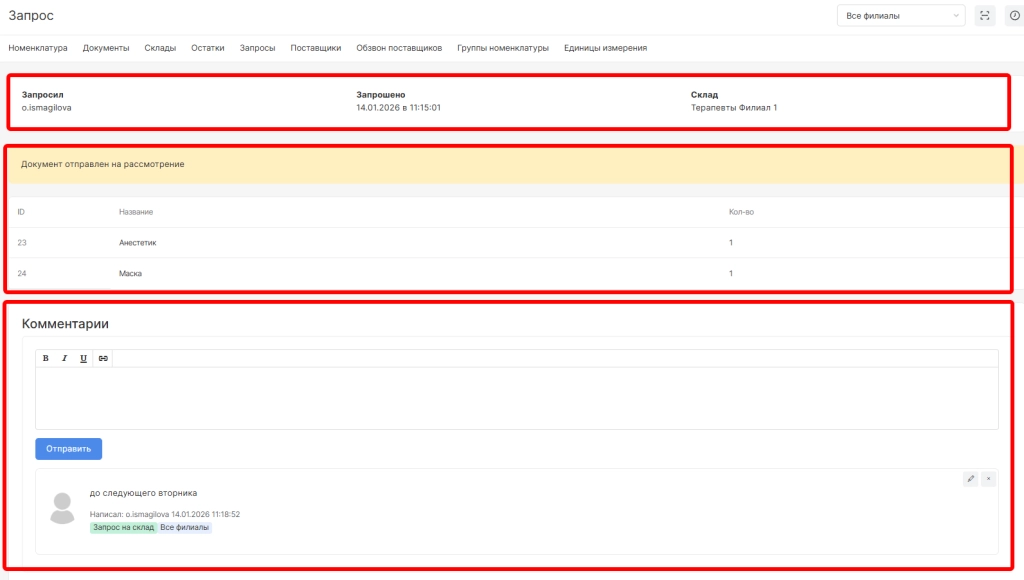Apply underline formatting in comment toolbar
Viewport: 1024px width, 580px height.
click(83, 358)
